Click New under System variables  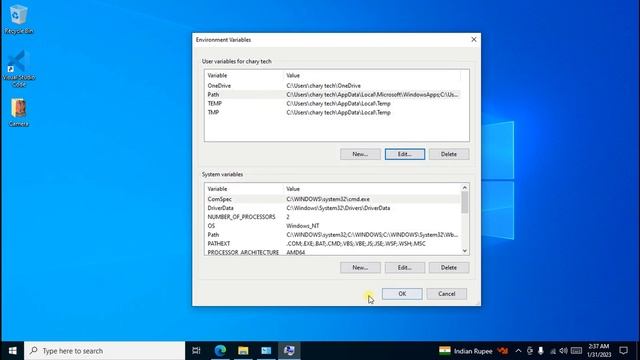coord(360,268)
